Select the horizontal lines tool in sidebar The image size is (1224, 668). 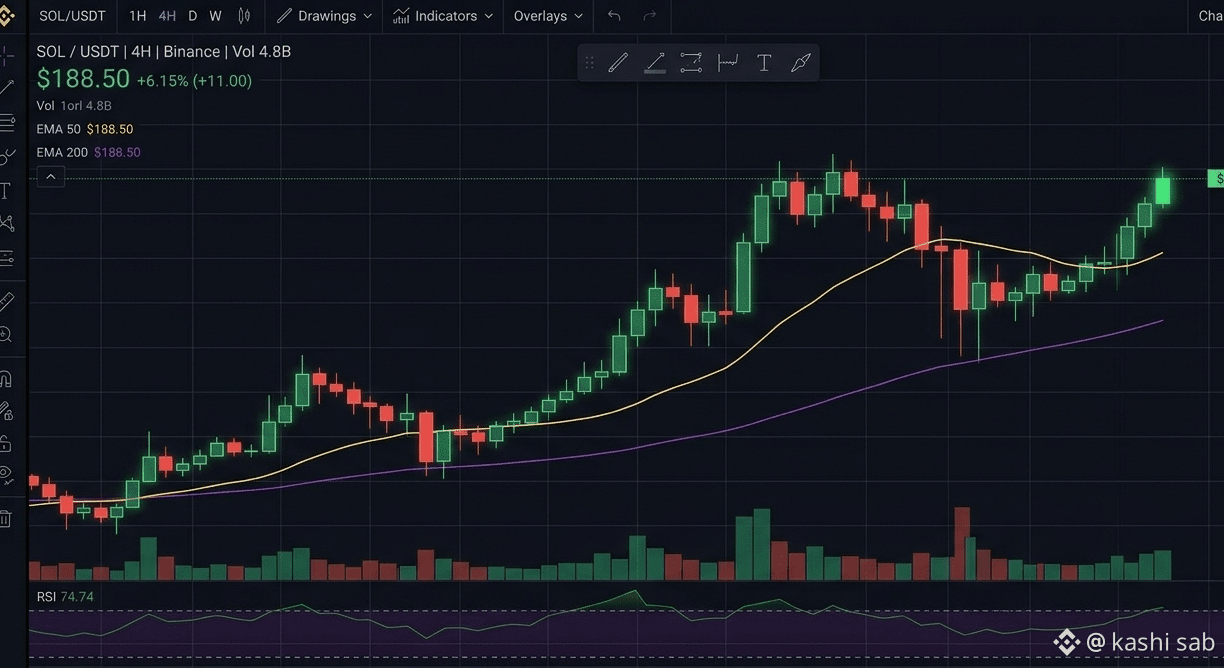click(x=6, y=122)
